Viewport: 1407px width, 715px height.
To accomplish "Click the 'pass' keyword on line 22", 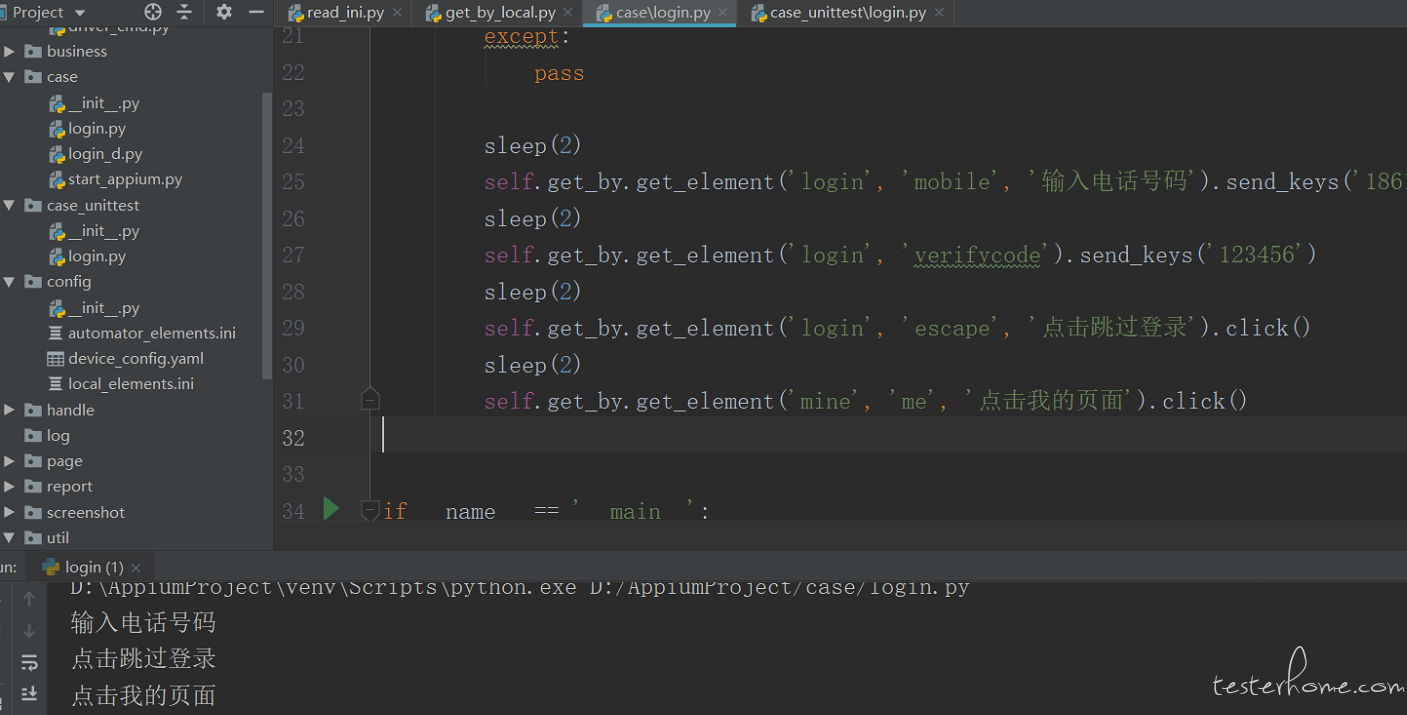I will click(559, 73).
